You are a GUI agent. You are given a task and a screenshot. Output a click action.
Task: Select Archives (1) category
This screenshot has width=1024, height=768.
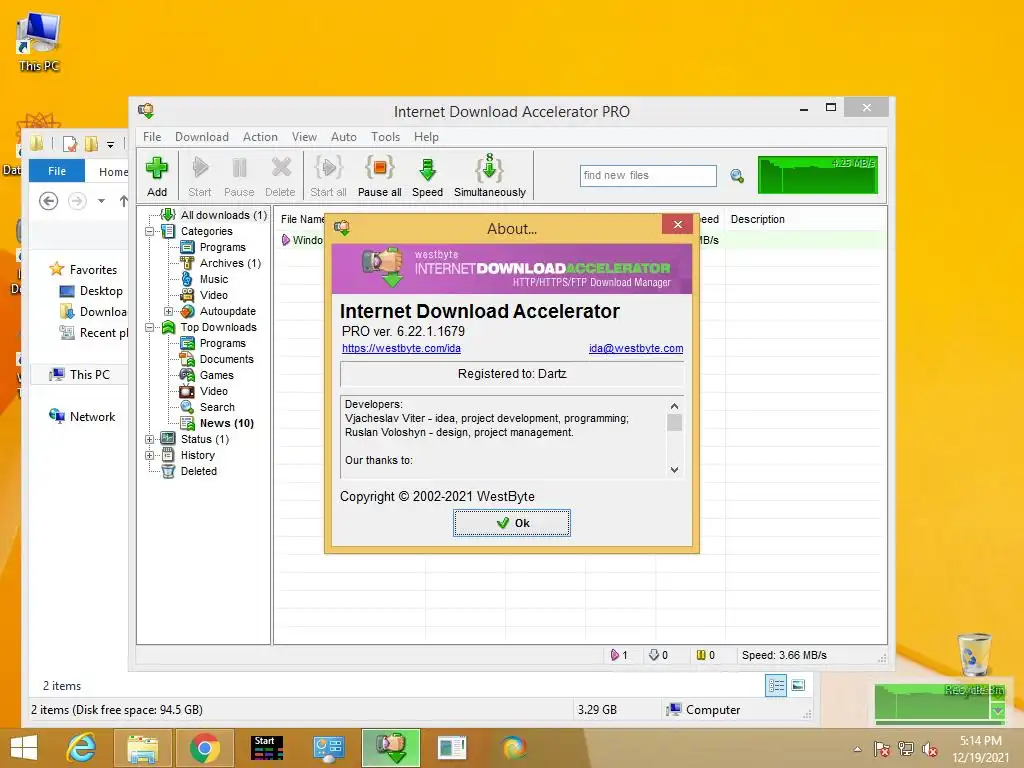click(231, 263)
